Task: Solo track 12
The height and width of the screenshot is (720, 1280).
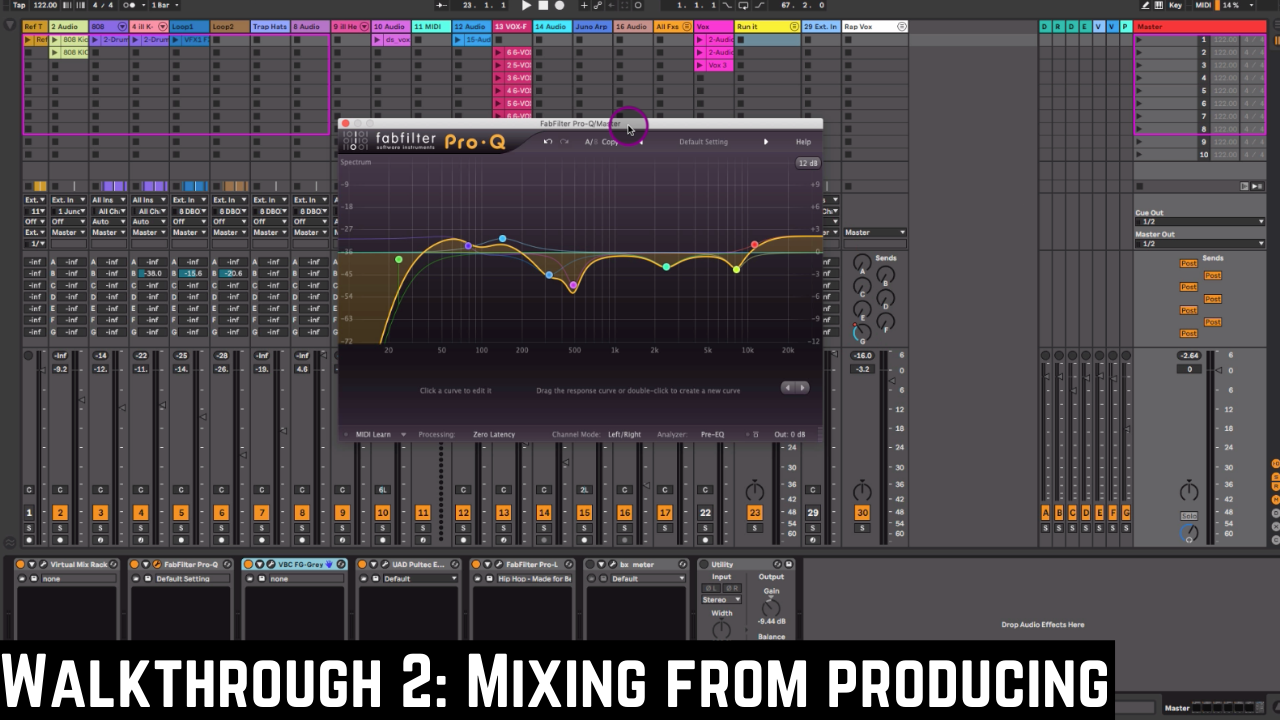Action: (x=463, y=528)
